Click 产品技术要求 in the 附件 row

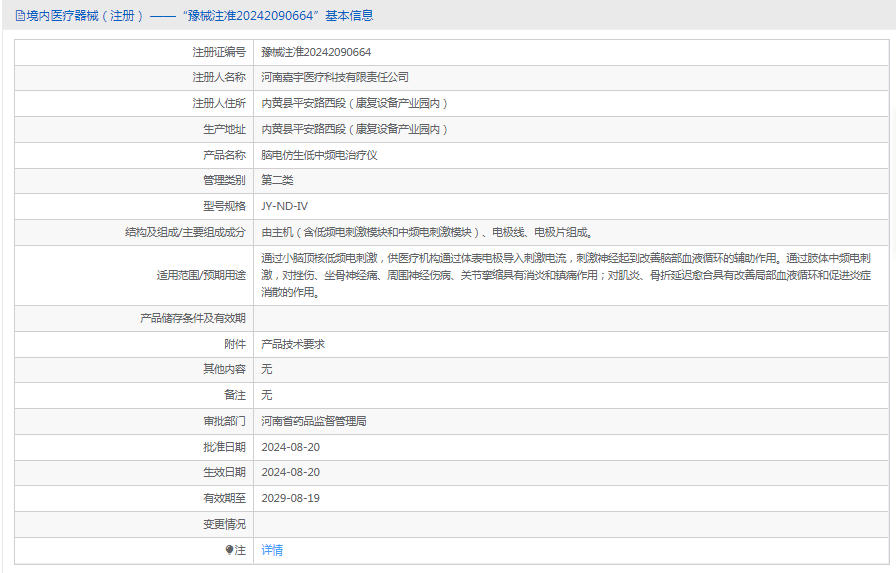point(293,344)
